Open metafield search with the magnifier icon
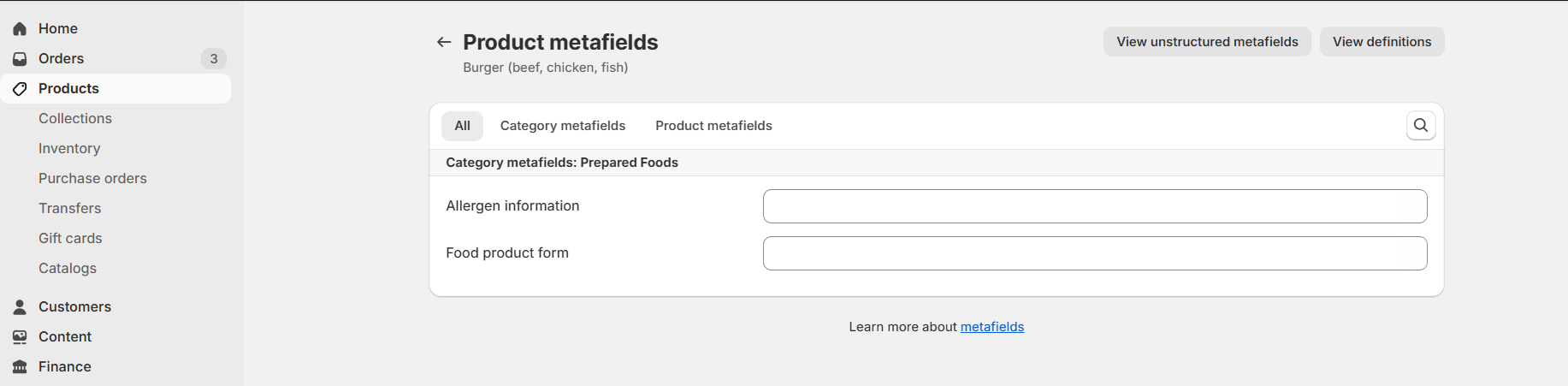Image resolution: width=1568 pixels, height=386 pixels. pyautogui.click(x=1421, y=126)
